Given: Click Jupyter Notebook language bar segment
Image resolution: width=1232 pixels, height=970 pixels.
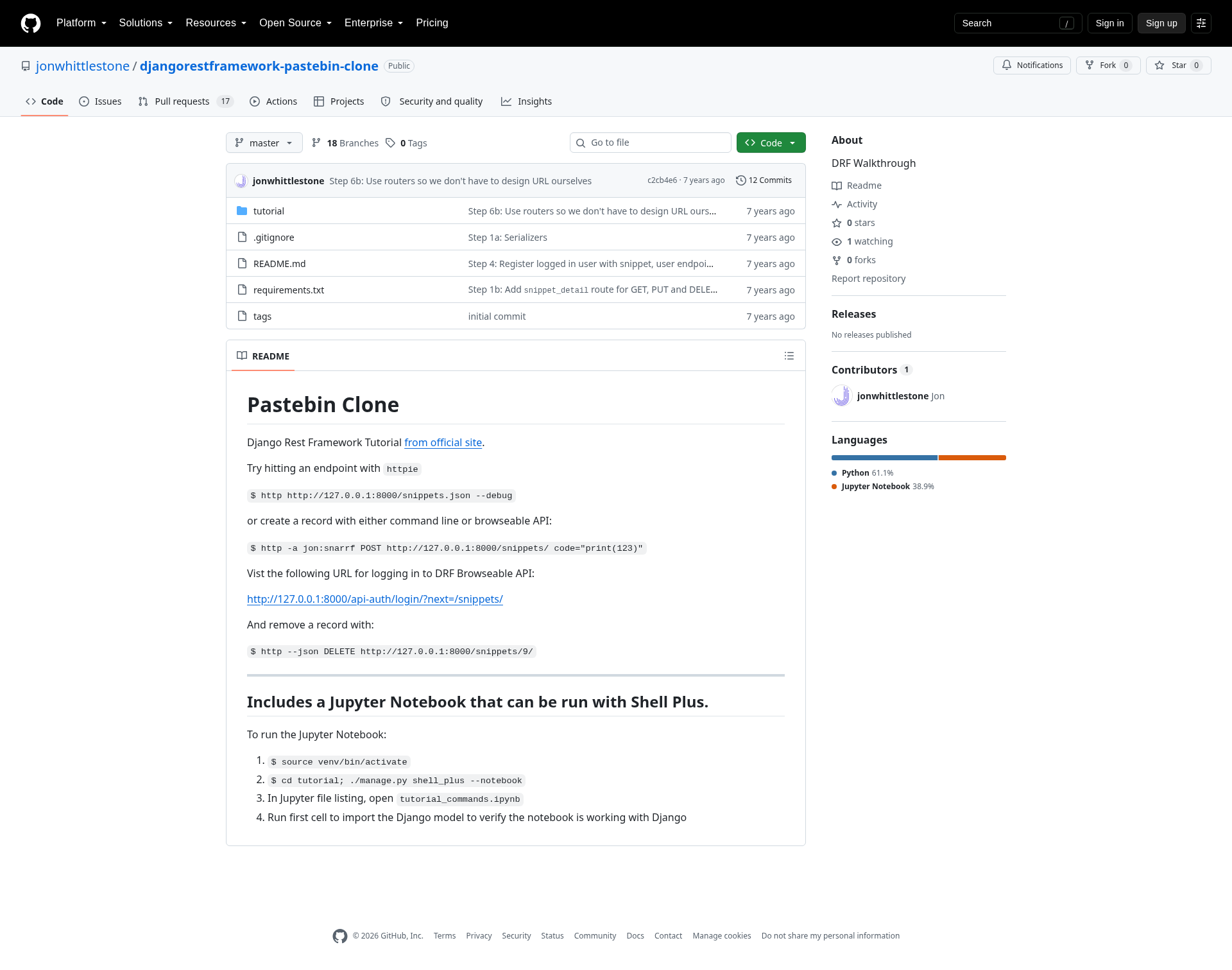Looking at the screenshot, I should point(972,458).
